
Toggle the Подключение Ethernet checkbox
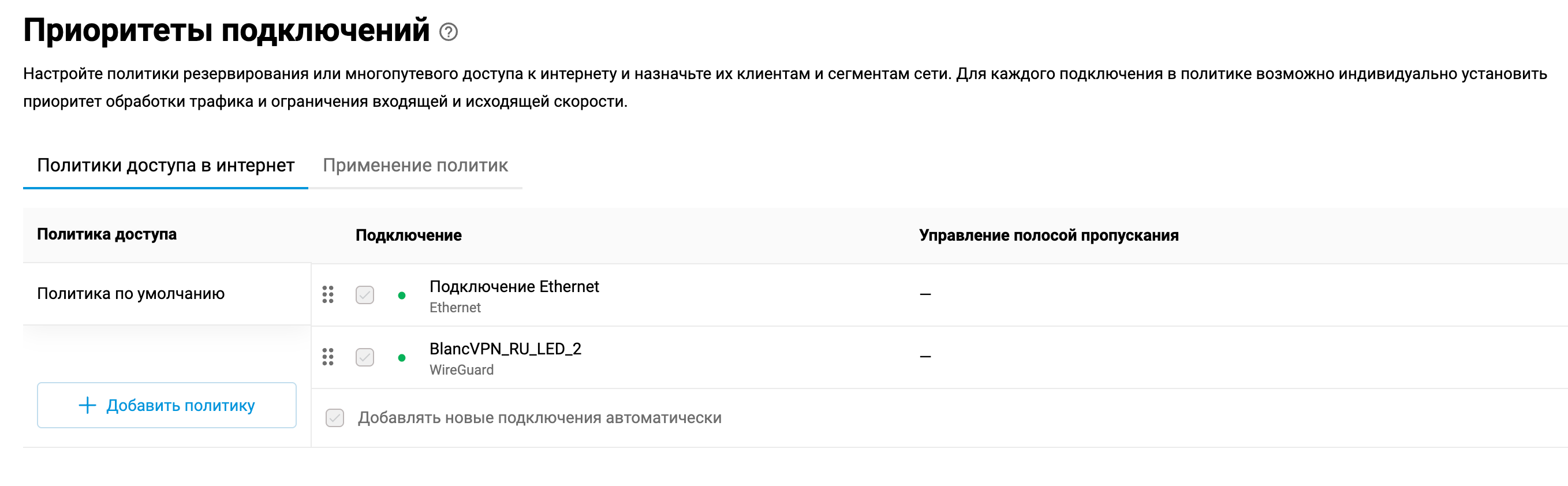tap(365, 295)
